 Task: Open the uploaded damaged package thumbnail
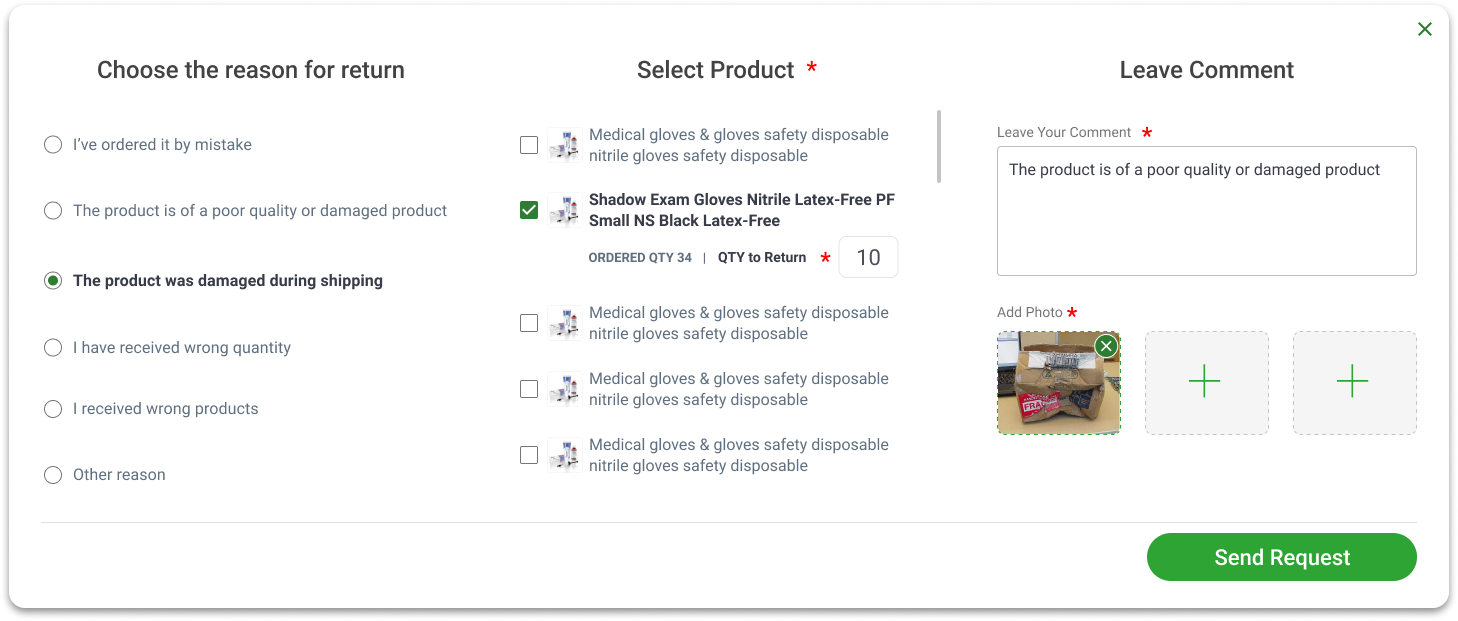[1058, 383]
